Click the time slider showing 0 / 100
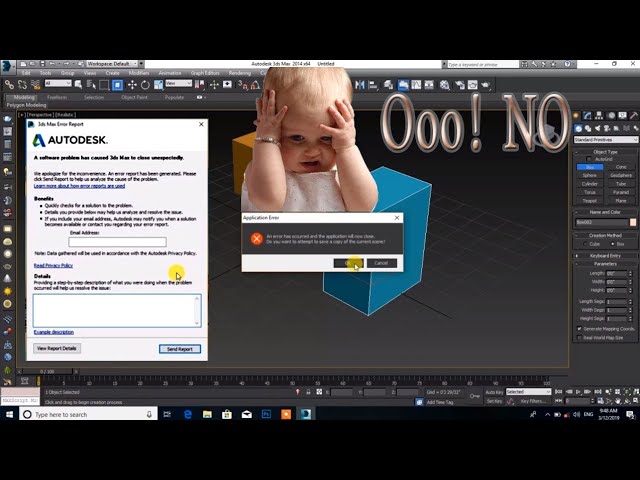640x480 pixels. [x=47, y=371]
